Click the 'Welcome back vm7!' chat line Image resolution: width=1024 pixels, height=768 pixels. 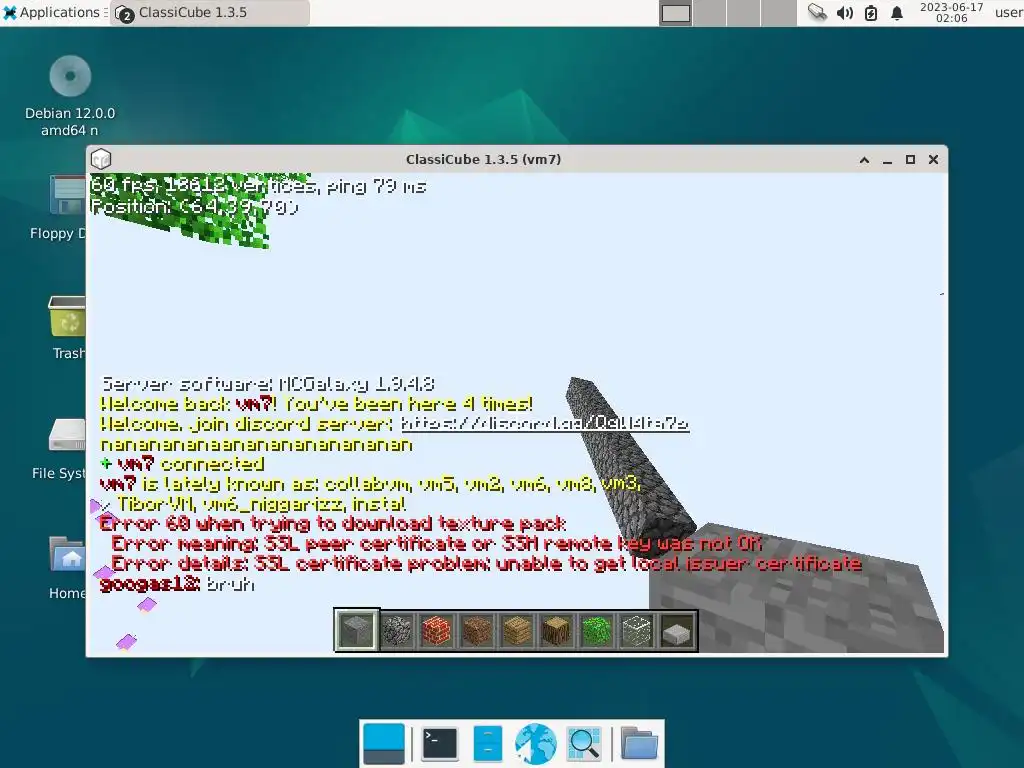(316, 404)
